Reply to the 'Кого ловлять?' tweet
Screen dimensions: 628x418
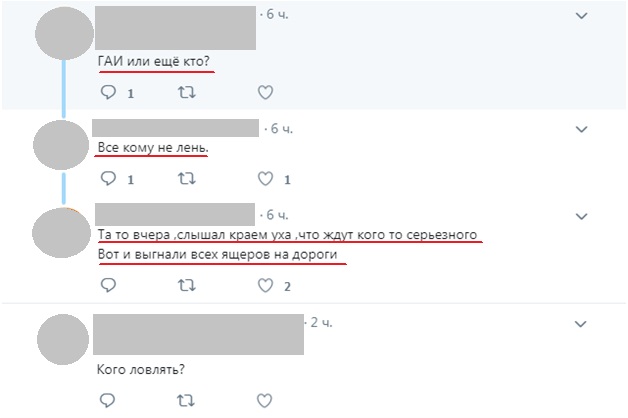point(107,400)
